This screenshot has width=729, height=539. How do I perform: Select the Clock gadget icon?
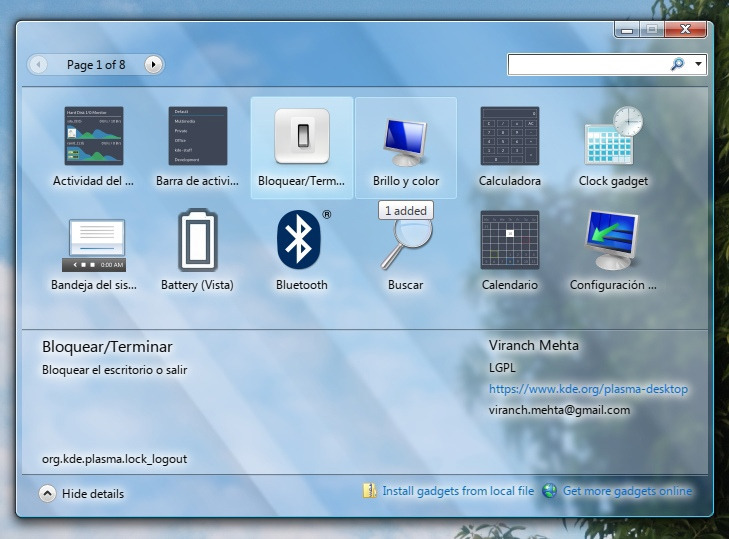[613, 136]
